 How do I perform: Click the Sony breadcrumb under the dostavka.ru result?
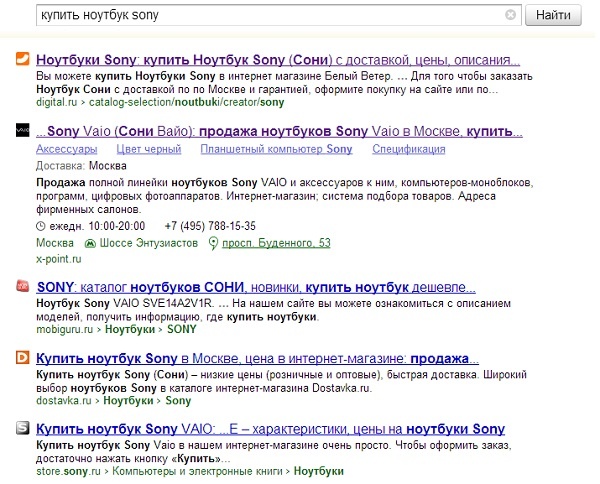tap(178, 401)
